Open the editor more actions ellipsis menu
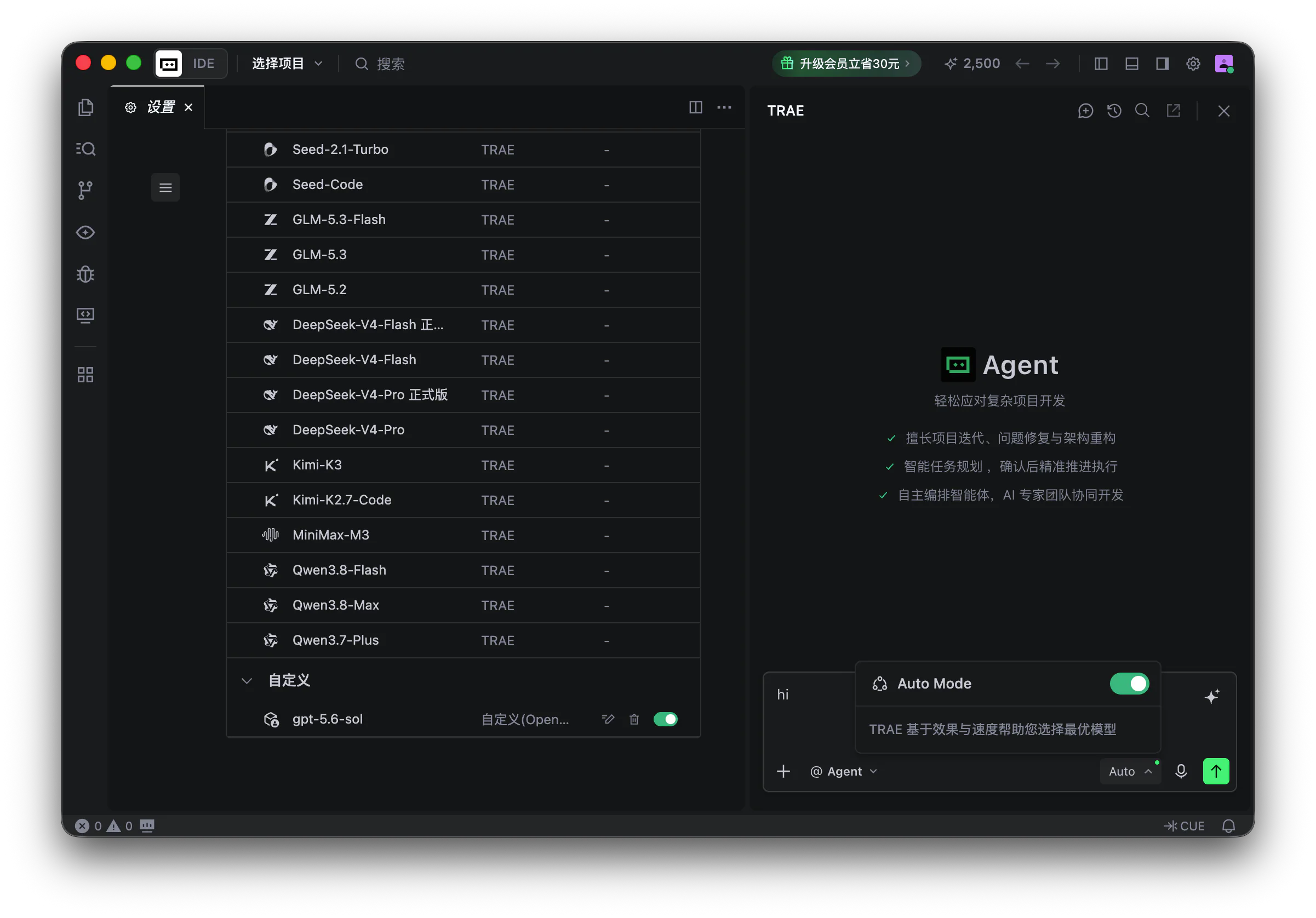The width and height of the screenshot is (1316, 918). pyautogui.click(x=724, y=107)
